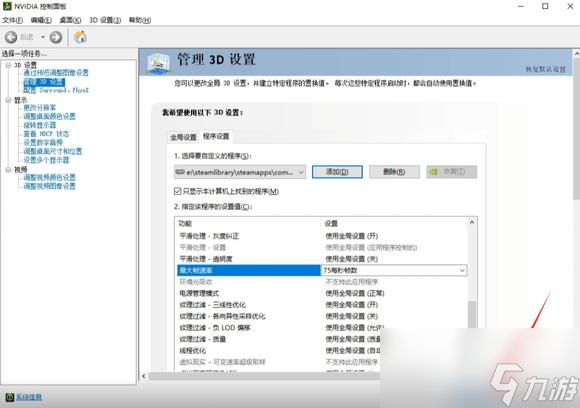580x408 pixels.
Task: Click 恢复默认设置 link in header
Action: click(546, 69)
